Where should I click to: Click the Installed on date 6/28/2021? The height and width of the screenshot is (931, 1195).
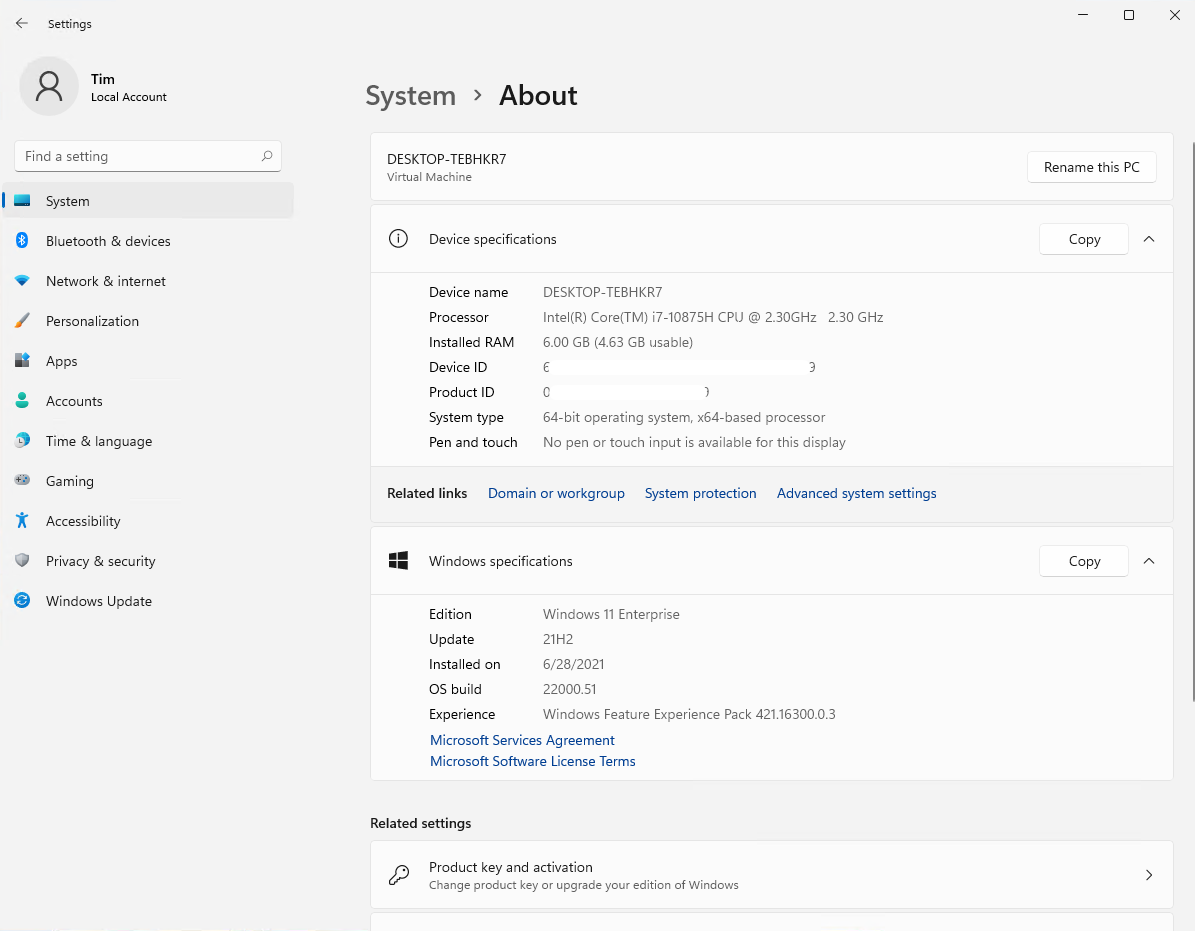pyautogui.click(x=573, y=664)
